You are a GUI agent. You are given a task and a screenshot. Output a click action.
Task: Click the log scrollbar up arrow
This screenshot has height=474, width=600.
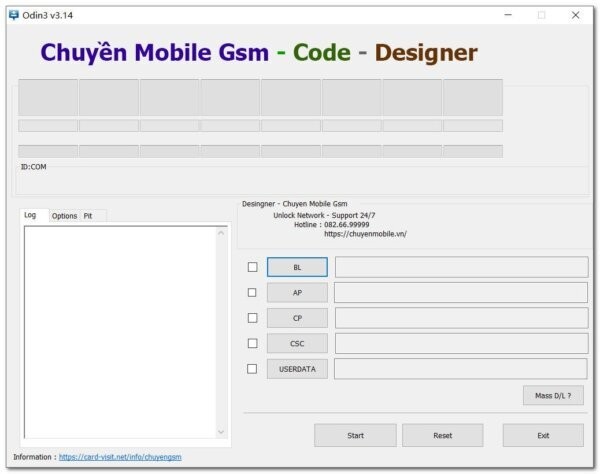[221, 233]
